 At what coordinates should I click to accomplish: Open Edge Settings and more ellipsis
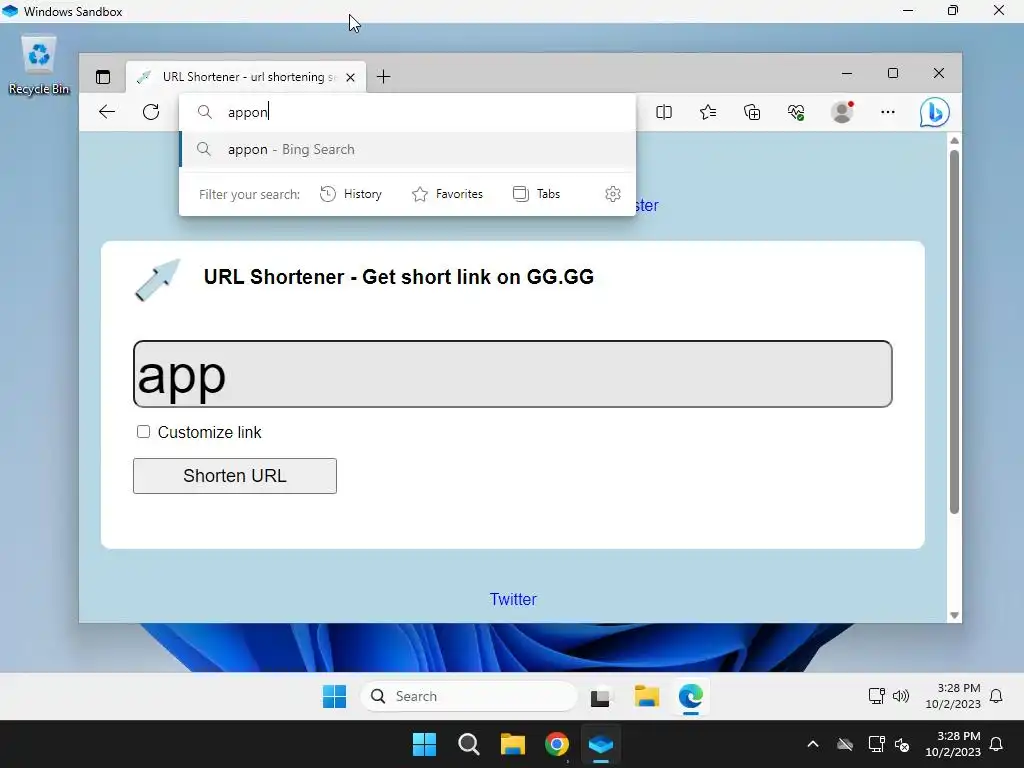[888, 112]
